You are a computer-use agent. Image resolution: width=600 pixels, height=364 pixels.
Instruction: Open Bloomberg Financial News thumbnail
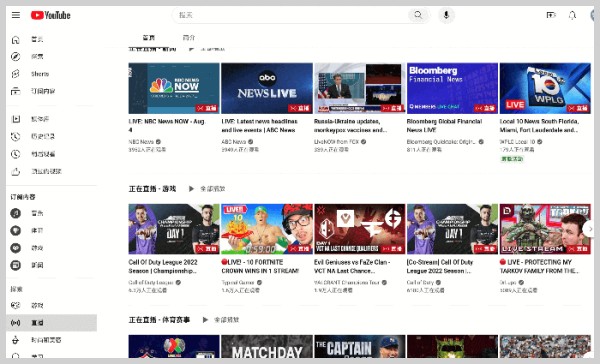click(452, 88)
